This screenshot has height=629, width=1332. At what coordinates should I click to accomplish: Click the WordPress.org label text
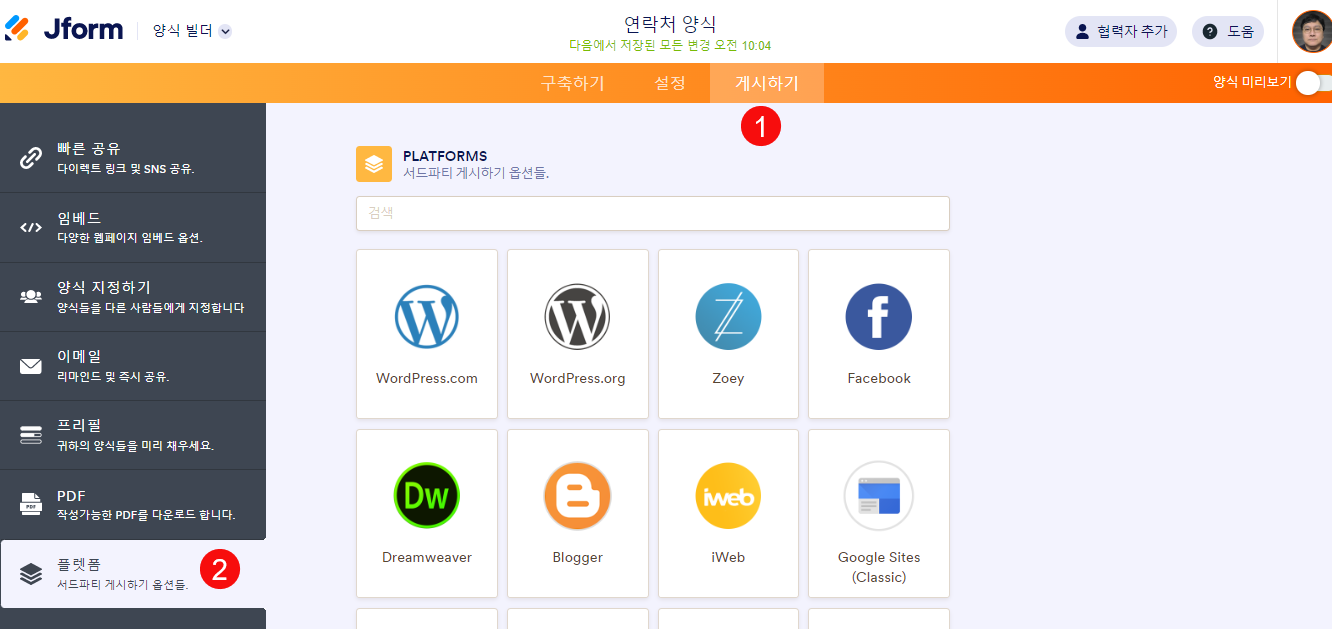pos(577,379)
